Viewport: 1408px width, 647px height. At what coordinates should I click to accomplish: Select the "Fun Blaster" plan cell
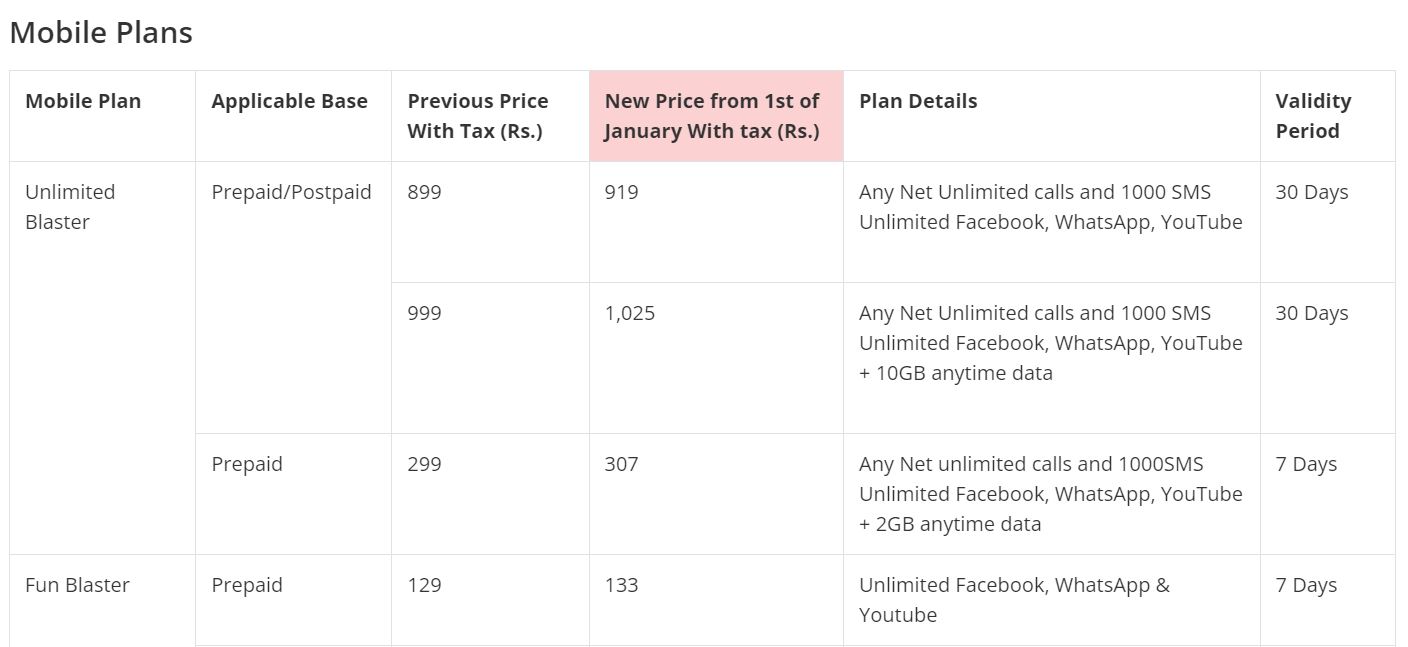(77, 585)
